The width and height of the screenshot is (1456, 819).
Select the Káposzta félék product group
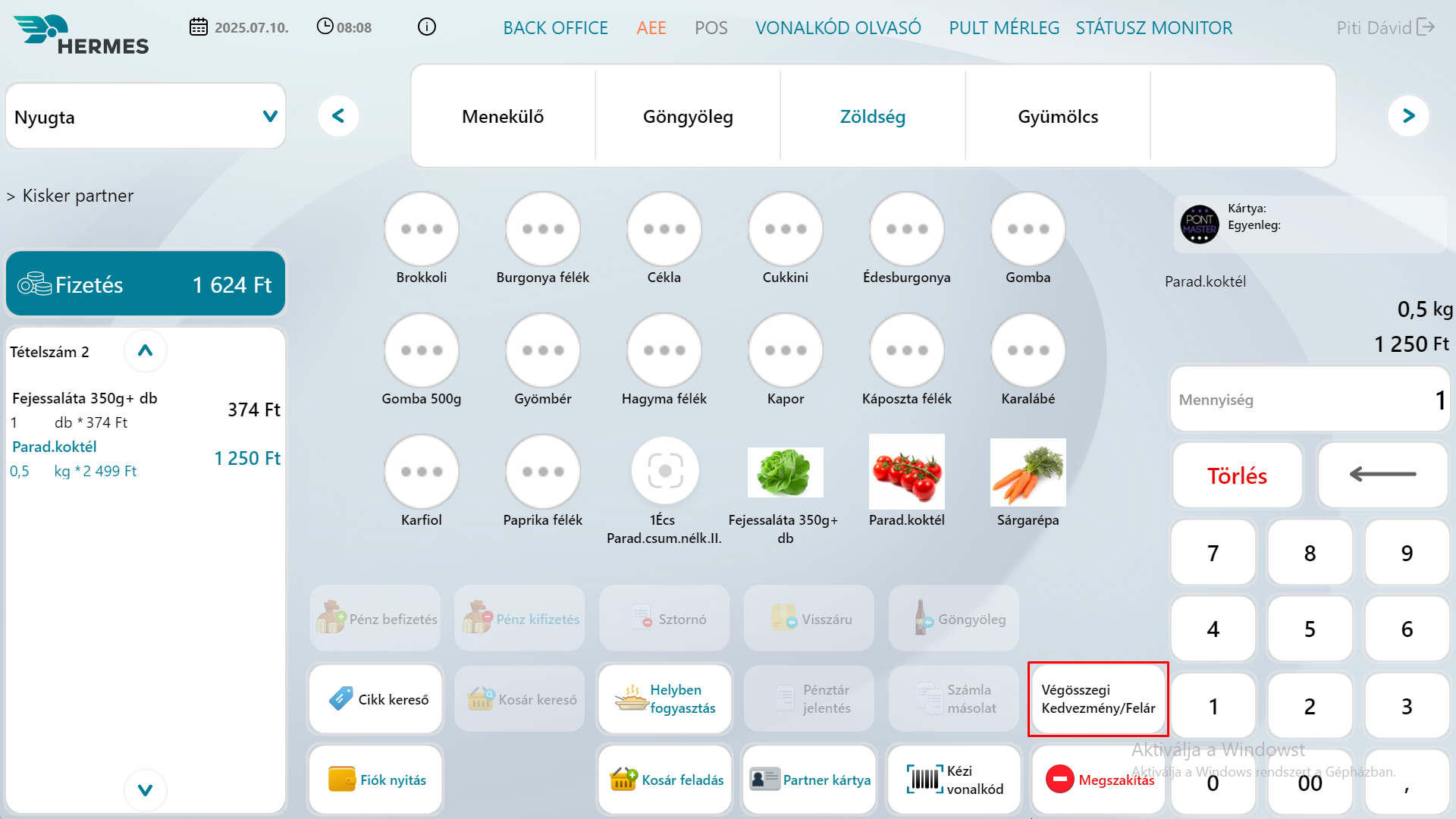(907, 350)
